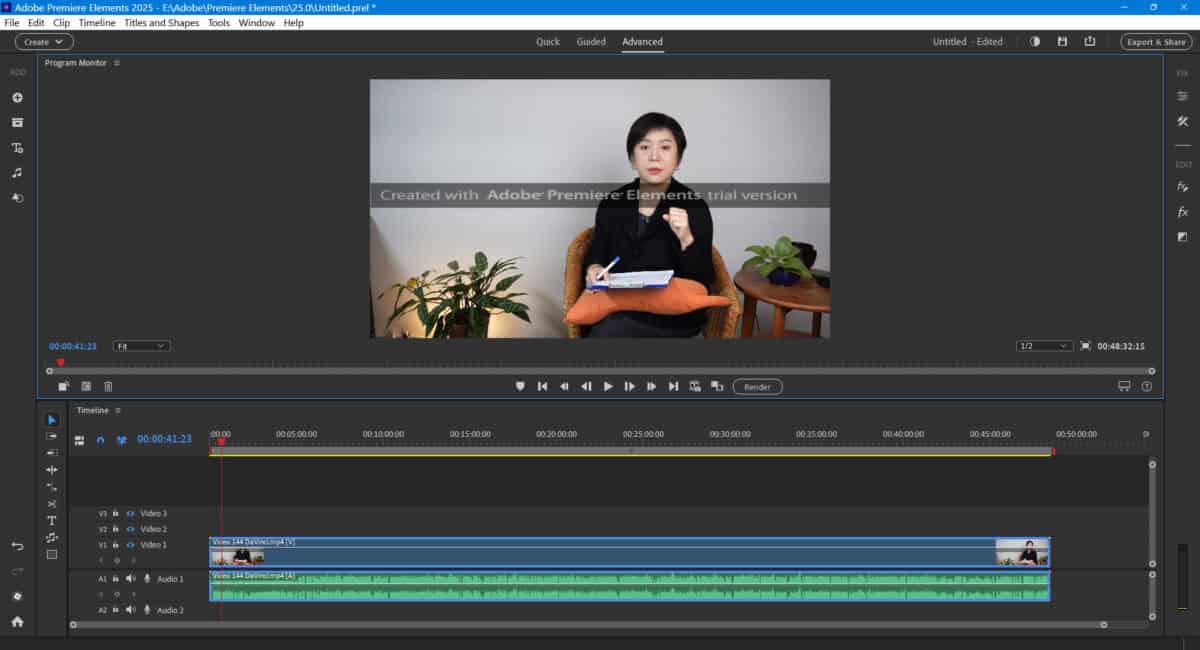Select the Razor scissors tool
Viewport: 1200px width, 650px height.
pos(52,504)
